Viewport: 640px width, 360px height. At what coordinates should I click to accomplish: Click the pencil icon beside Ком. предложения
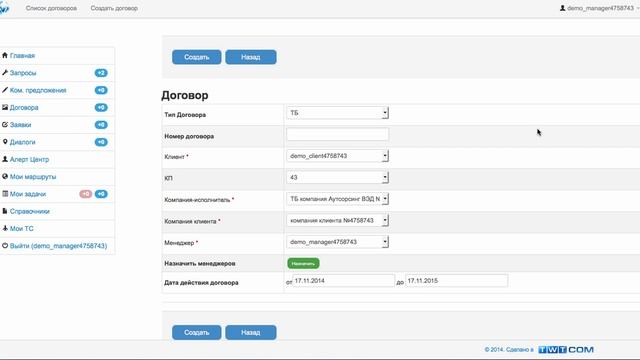[x=5, y=90]
